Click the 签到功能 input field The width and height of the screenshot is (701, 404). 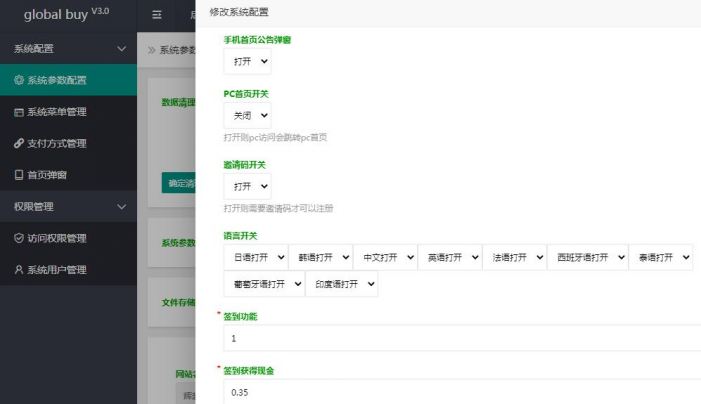point(460,338)
